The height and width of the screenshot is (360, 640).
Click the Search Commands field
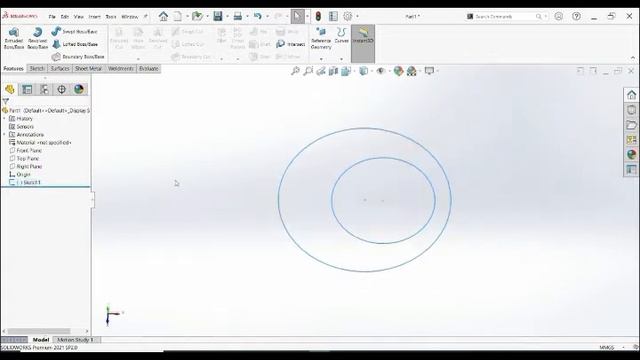tap(504, 16)
